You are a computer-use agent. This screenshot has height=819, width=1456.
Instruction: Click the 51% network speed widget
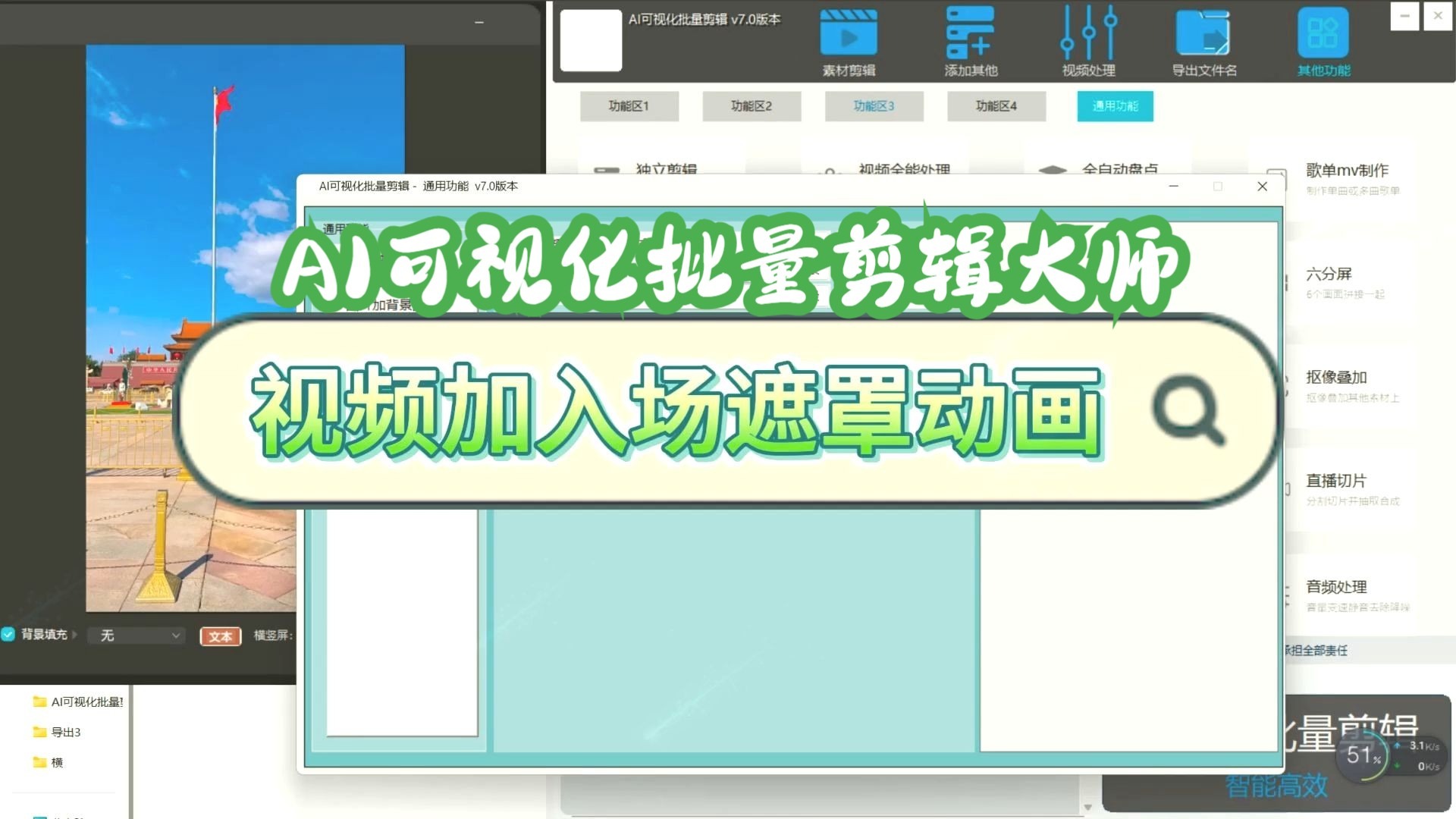coord(1362,755)
